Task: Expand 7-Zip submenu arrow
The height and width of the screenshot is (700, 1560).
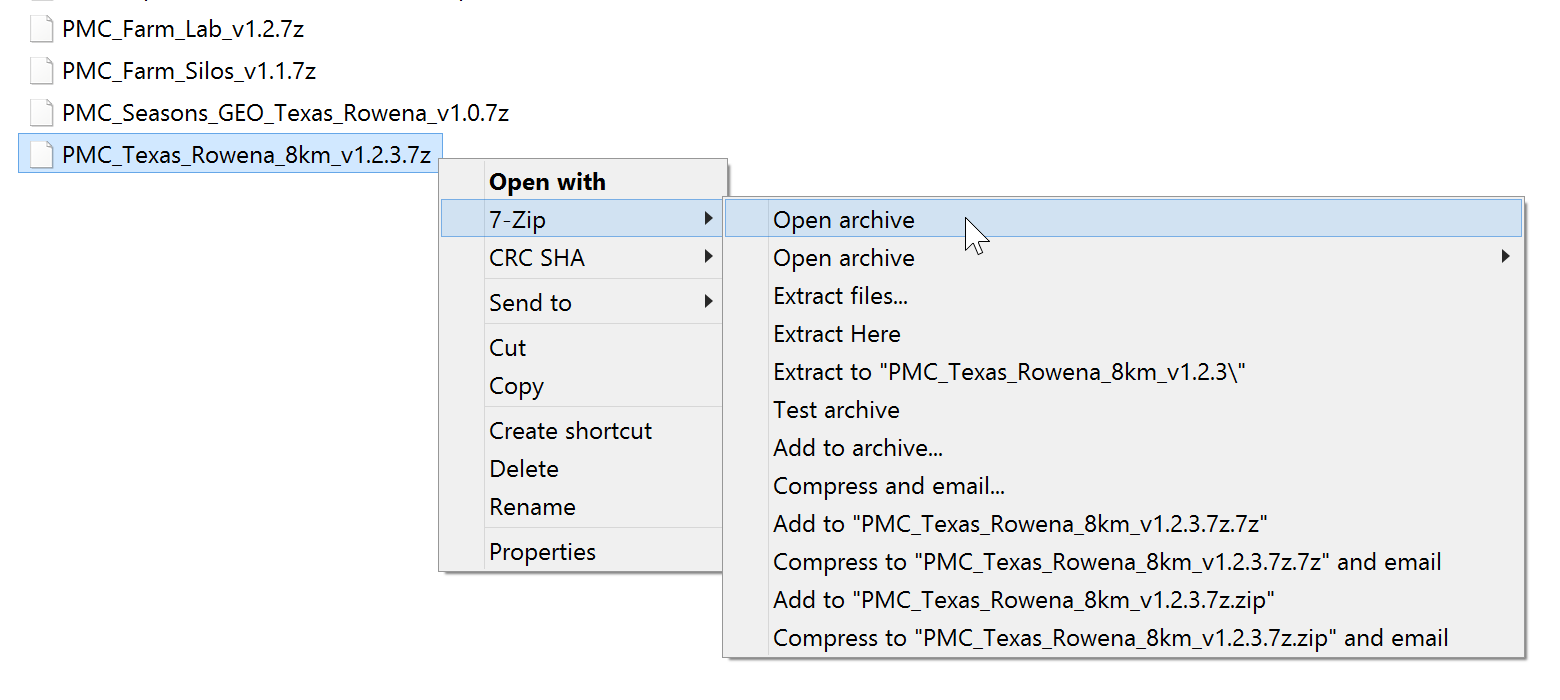Action: (708, 219)
